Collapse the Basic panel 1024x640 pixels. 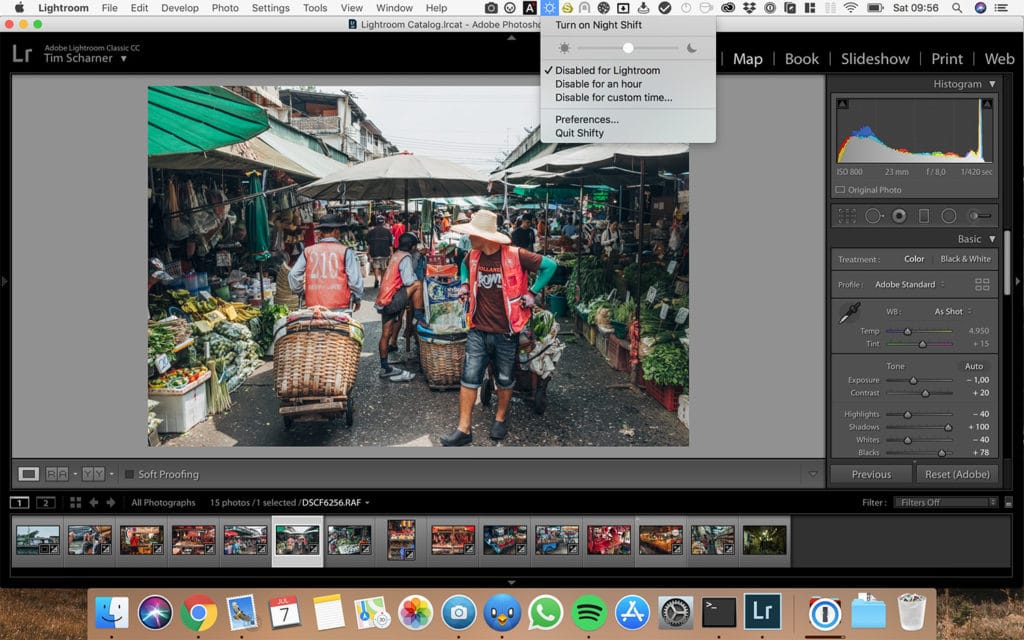(992, 239)
